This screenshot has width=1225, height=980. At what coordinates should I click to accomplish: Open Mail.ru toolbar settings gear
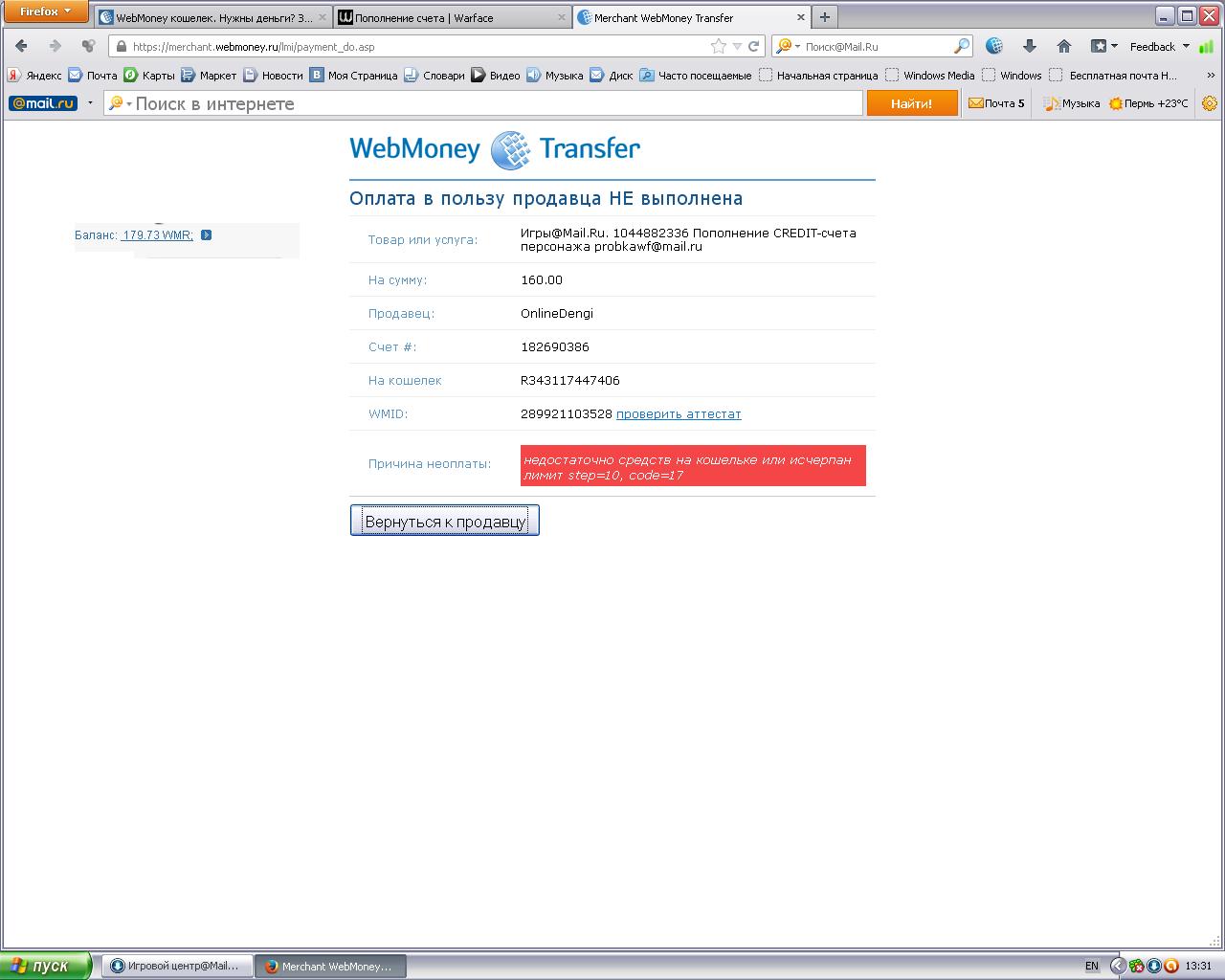[1210, 103]
